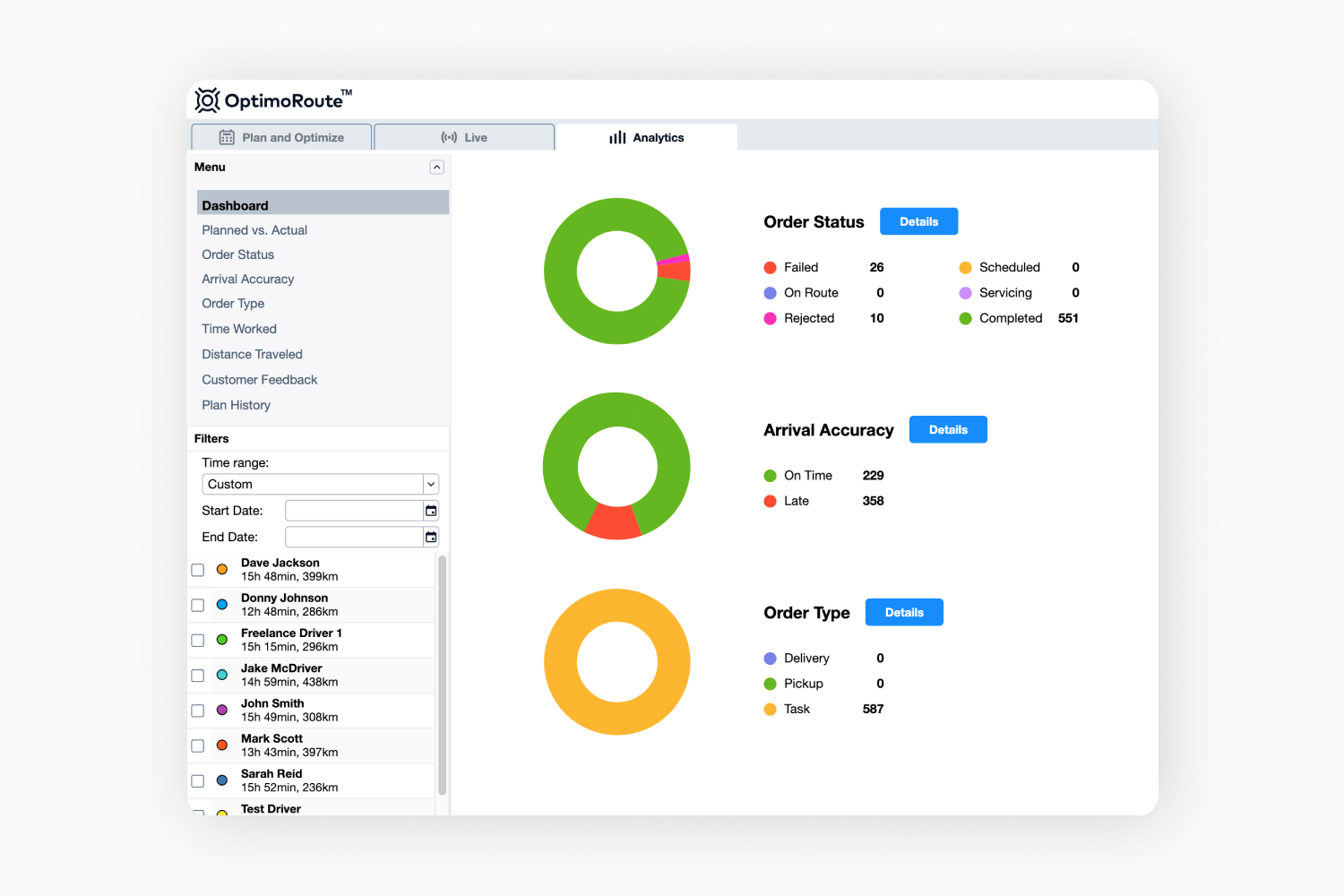Open the End Date calendar picker
1344x896 pixels.
tap(431, 536)
